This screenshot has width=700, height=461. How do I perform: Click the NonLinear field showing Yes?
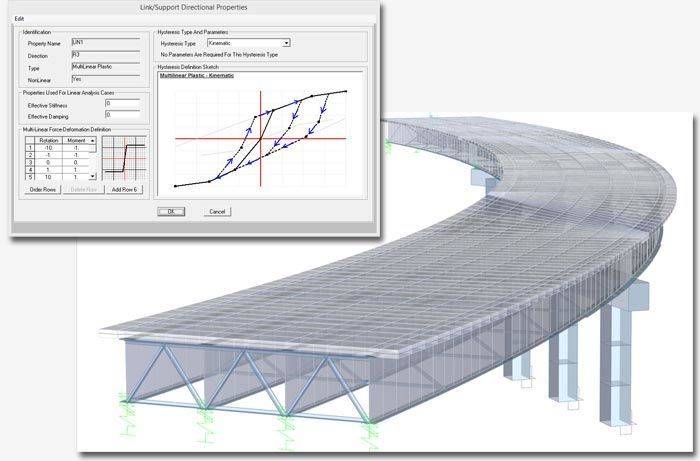106,79
